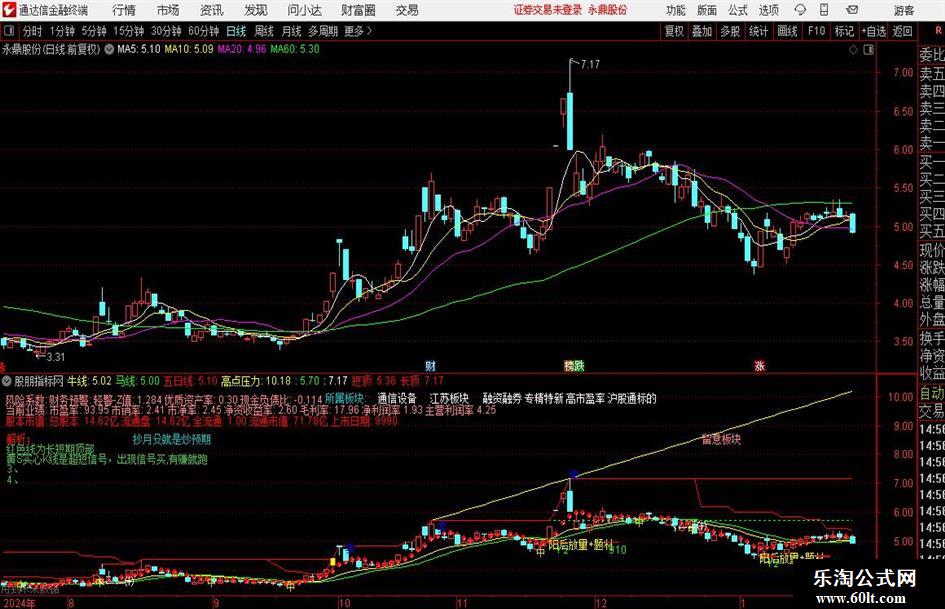Viewport: 945px width, 609px height.
Task: Switch to 30分钟 period
Action: click(166, 31)
